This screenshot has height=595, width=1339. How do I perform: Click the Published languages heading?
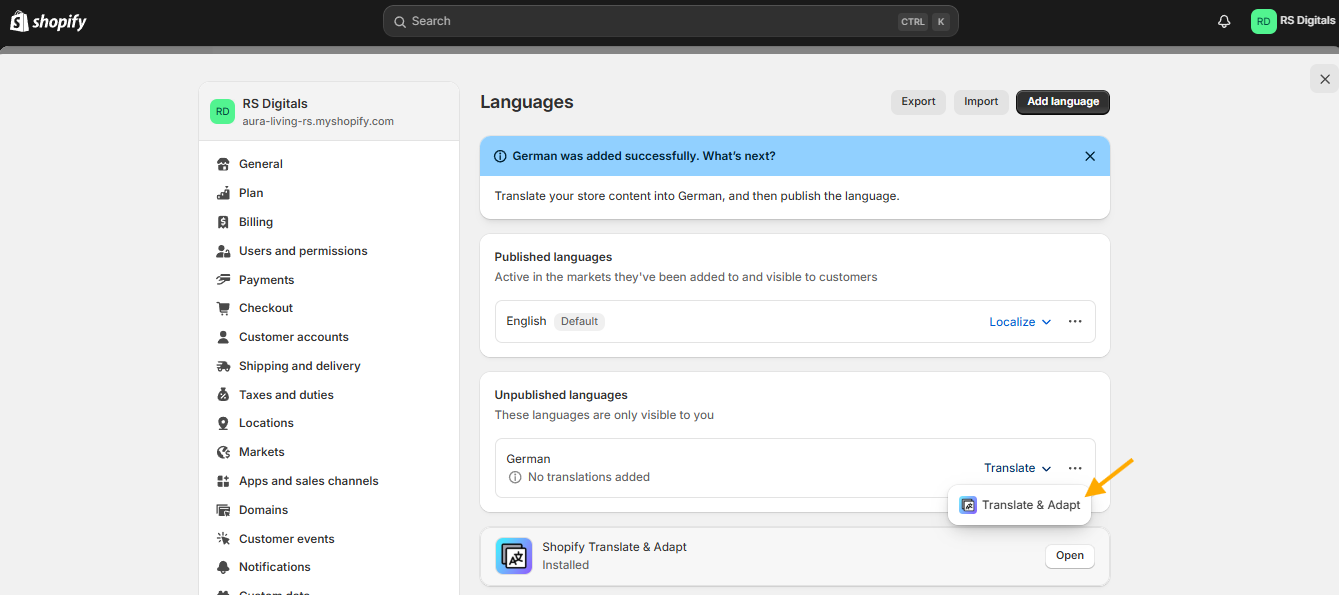pyautogui.click(x=553, y=257)
